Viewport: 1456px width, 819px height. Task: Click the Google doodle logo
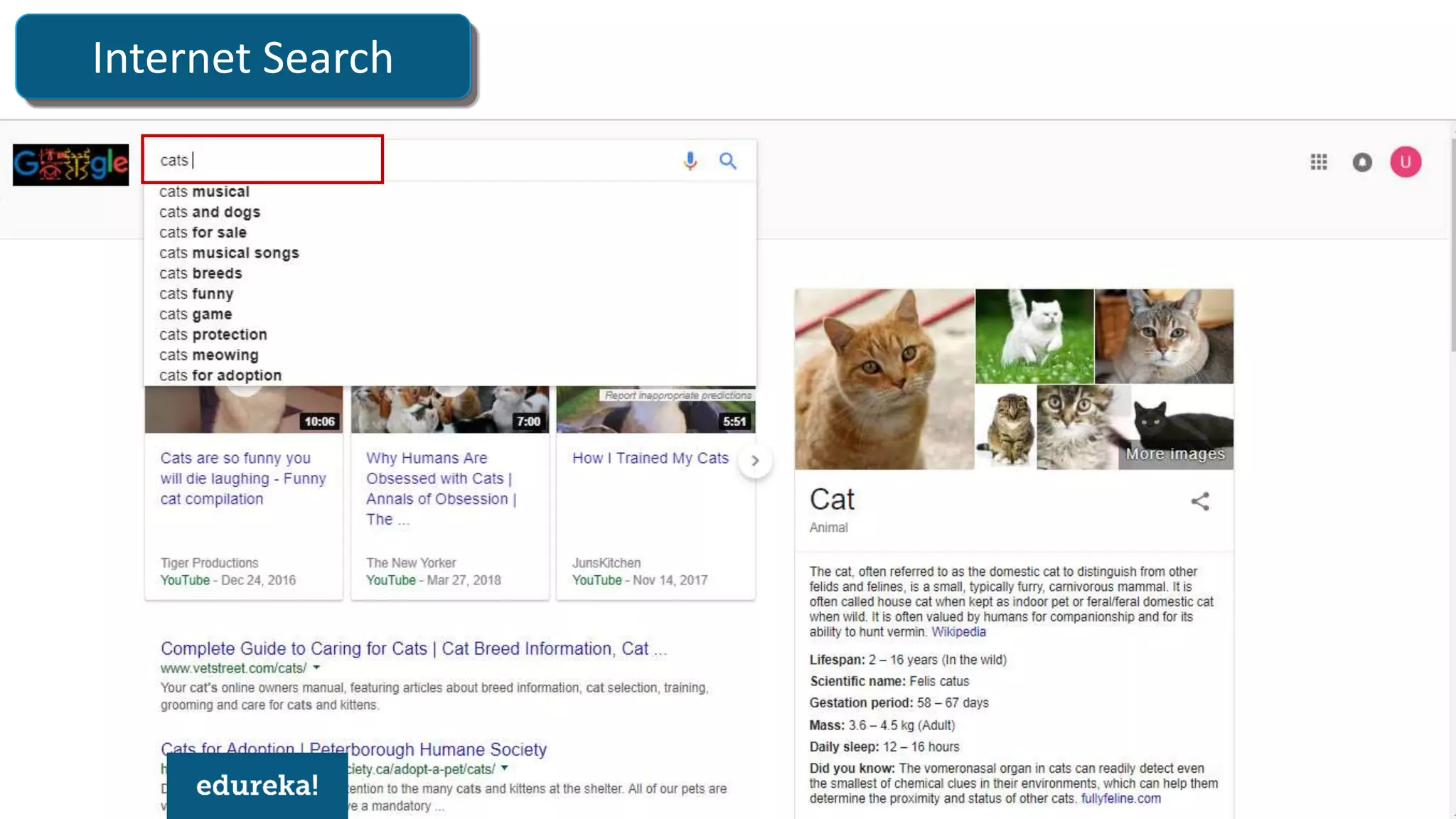70,165
